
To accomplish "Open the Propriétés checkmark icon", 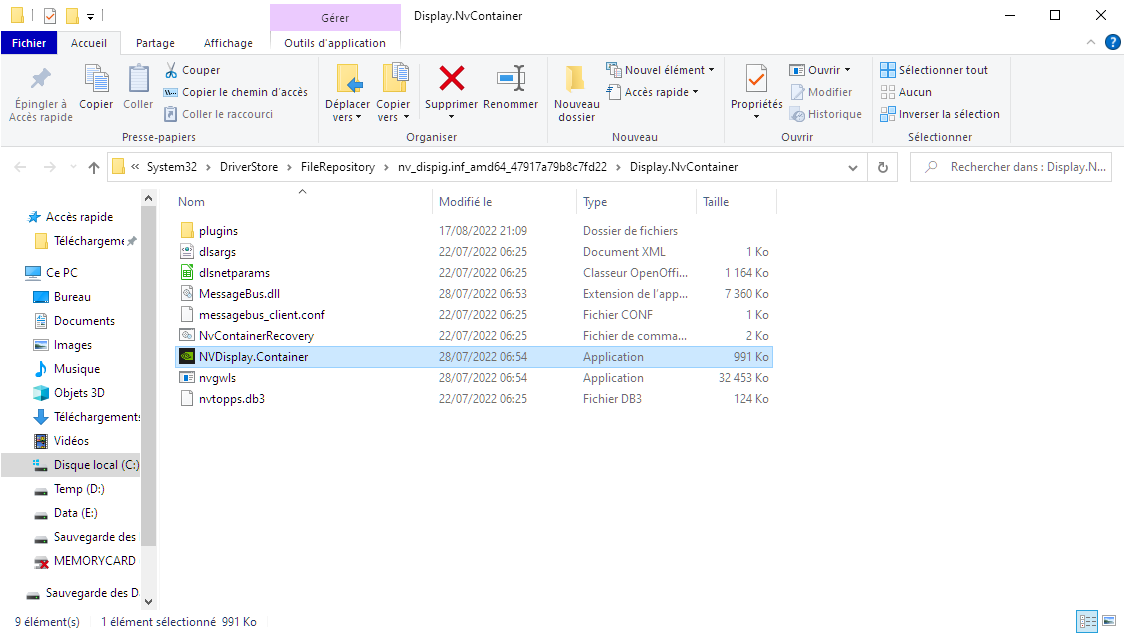I will click(756, 79).
